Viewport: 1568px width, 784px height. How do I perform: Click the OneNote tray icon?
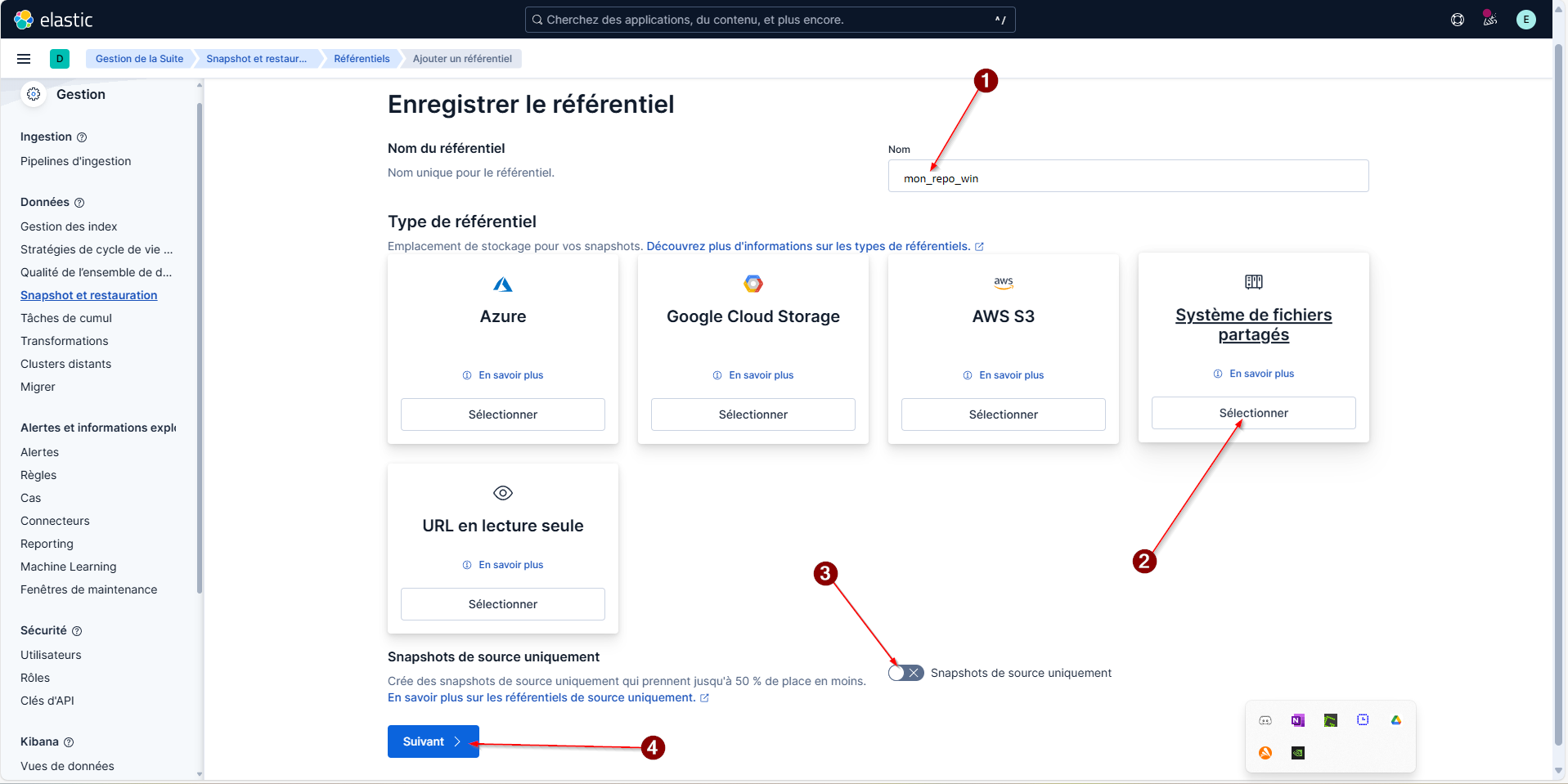[x=1297, y=720]
